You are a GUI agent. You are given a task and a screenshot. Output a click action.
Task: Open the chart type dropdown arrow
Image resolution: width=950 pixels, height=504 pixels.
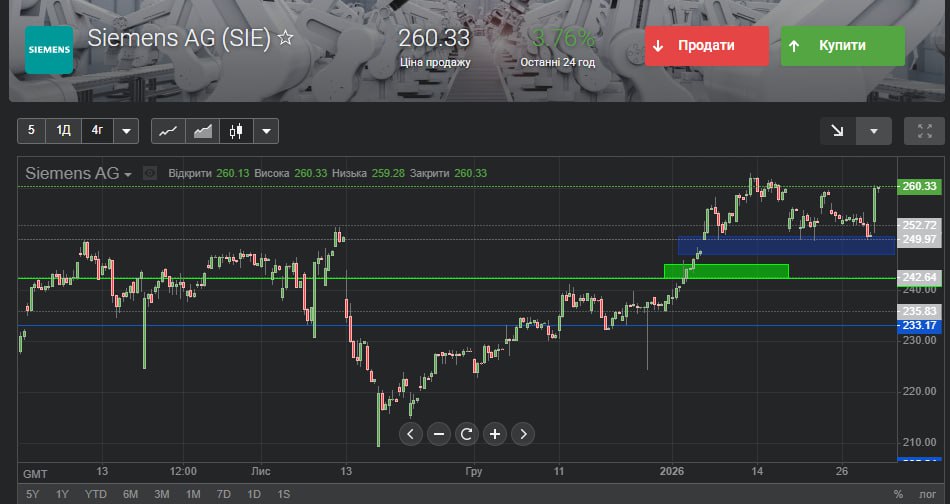pos(266,131)
